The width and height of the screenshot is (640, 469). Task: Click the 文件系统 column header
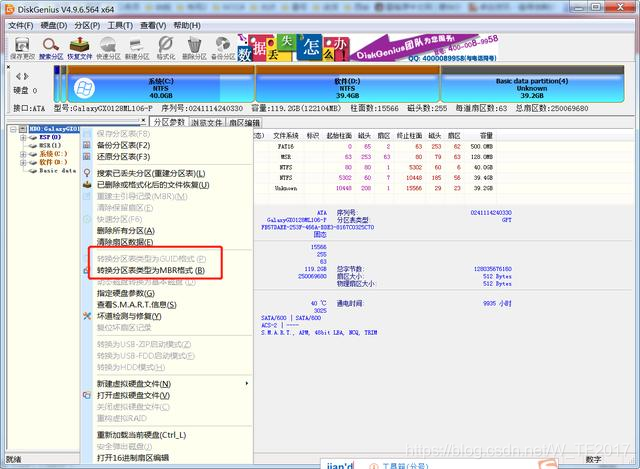point(286,136)
